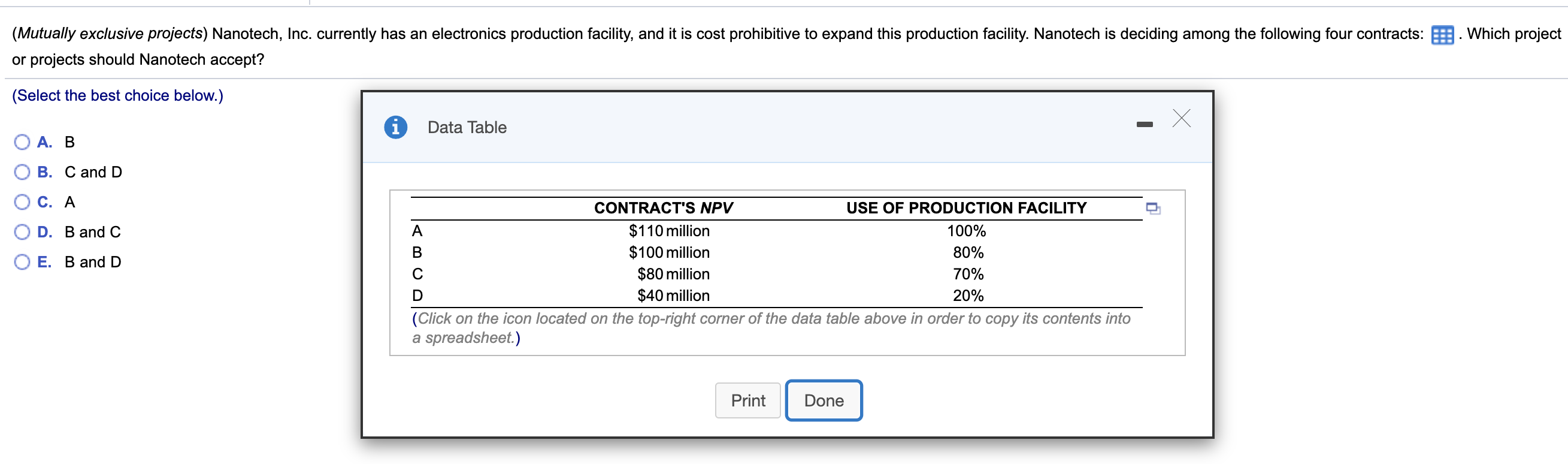Viewport: 1568px width, 464px height.
Task: Click the $80 million NPV cell
Action: coord(673,274)
